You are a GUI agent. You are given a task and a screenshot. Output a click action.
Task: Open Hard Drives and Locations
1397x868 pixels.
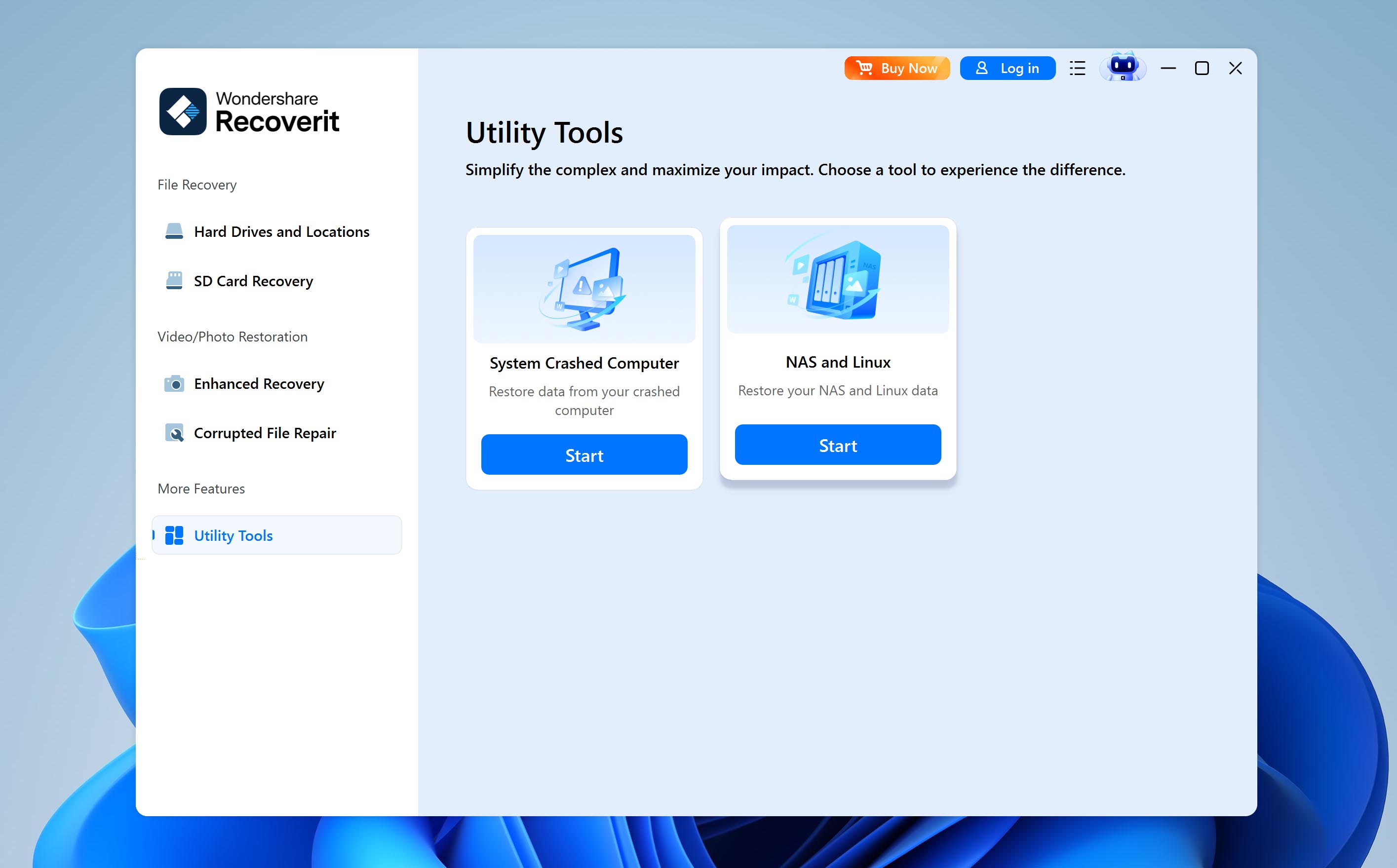277,231
